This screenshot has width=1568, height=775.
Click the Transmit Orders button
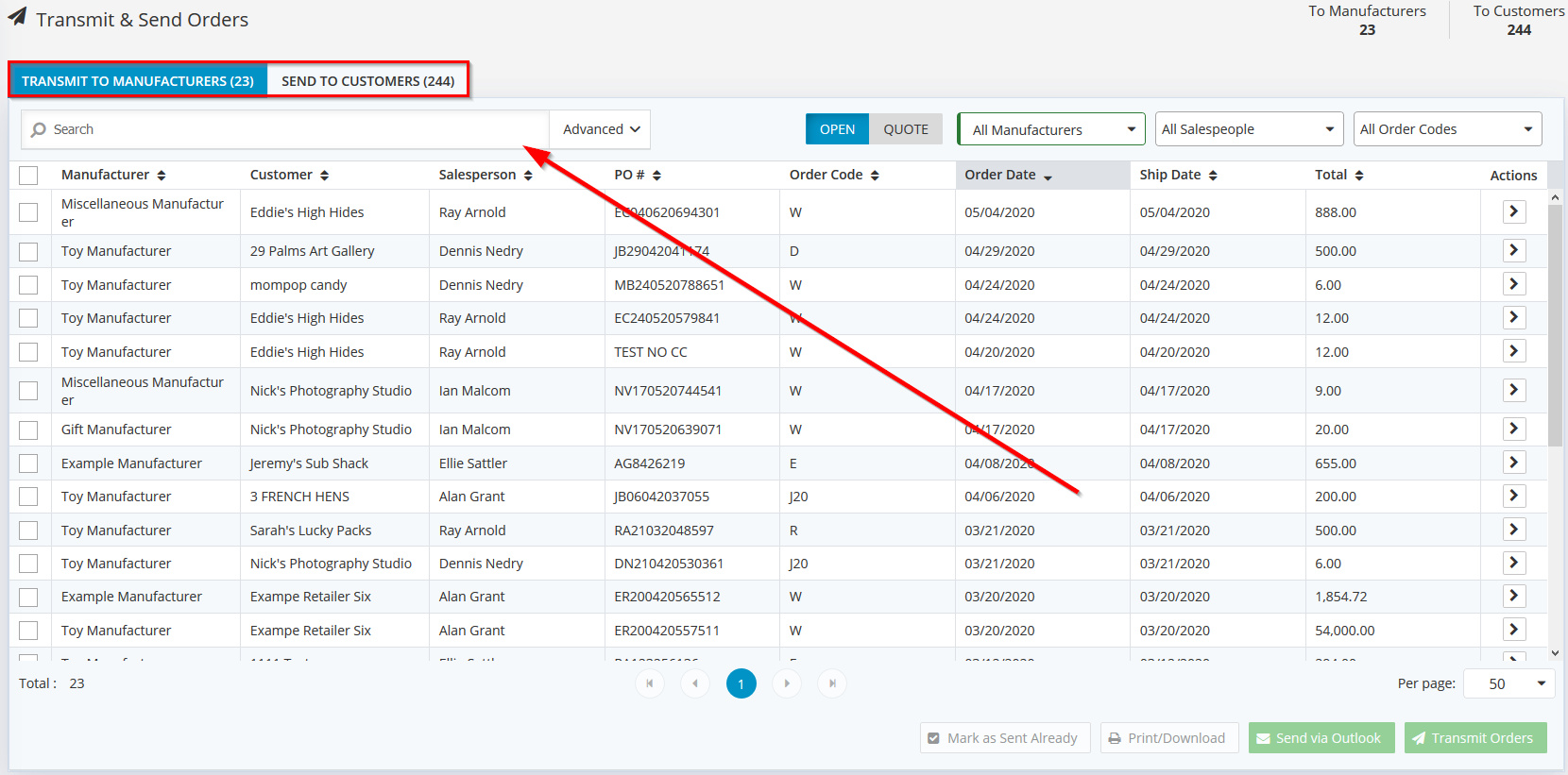(x=1474, y=738)
